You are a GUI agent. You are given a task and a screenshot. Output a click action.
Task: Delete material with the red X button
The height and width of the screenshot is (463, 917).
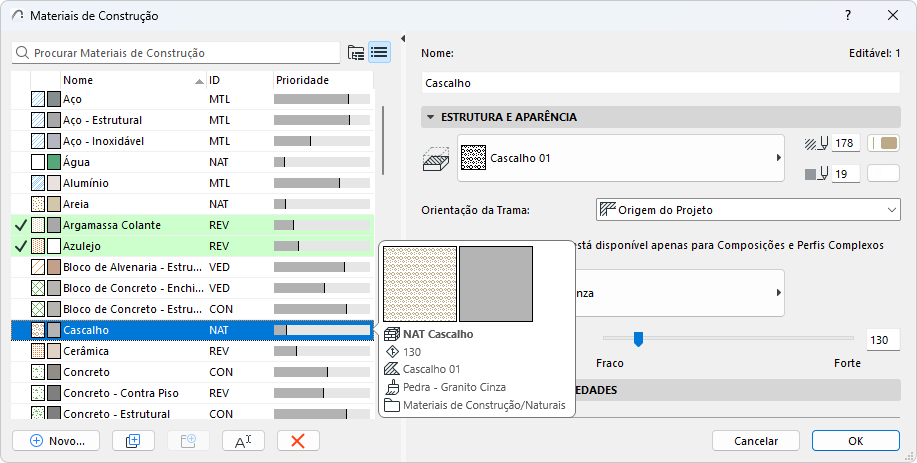(298, 441)
